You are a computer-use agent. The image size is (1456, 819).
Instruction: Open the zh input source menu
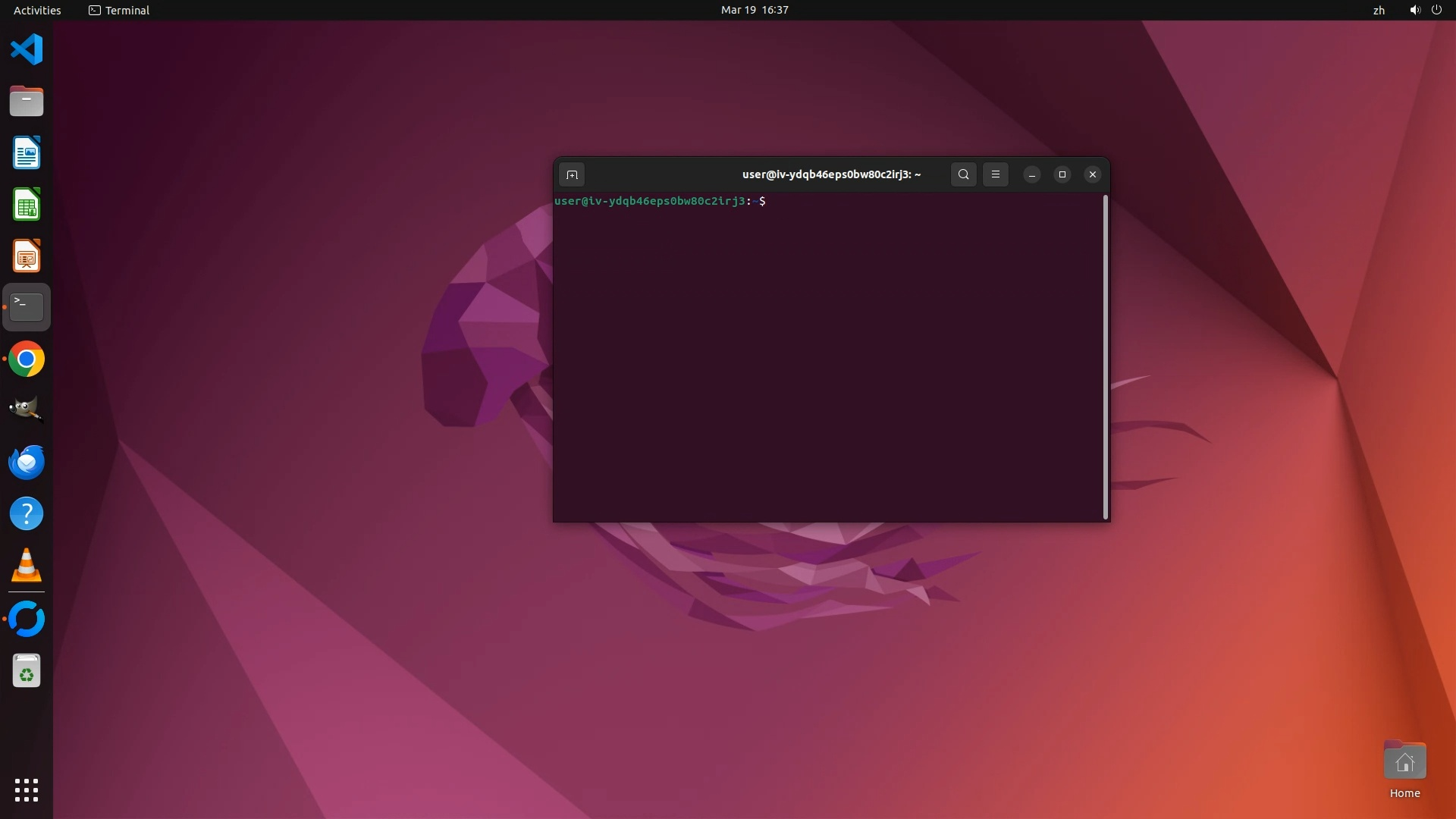pyautogui.click(x=1379, y=10)
